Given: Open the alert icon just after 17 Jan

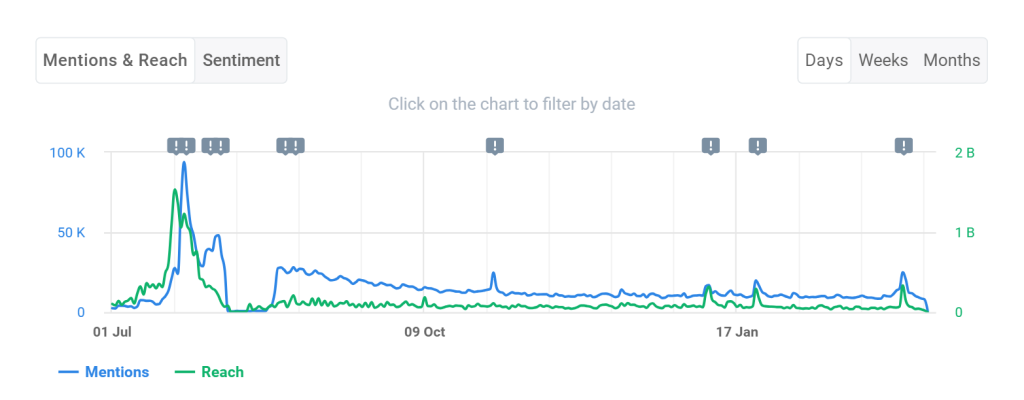Looking at the screenshot, I should (758, 146).
